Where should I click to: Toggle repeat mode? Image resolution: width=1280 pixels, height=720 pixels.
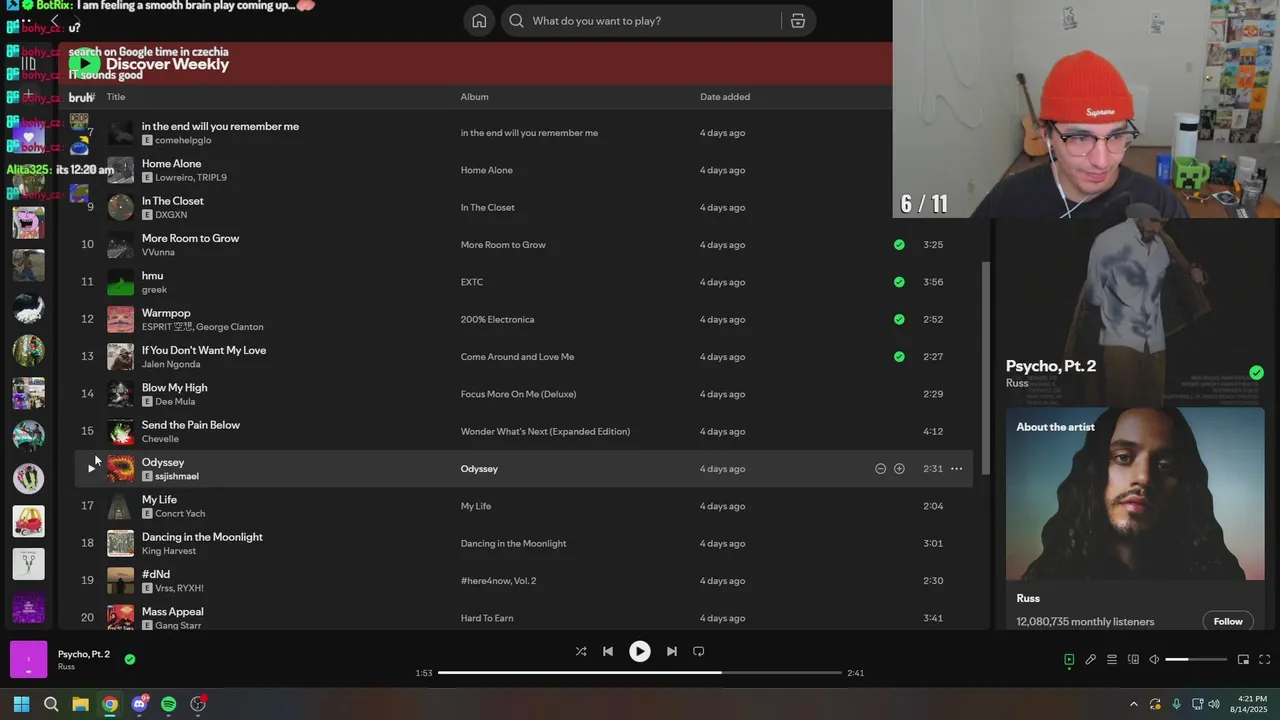(699, 651)
